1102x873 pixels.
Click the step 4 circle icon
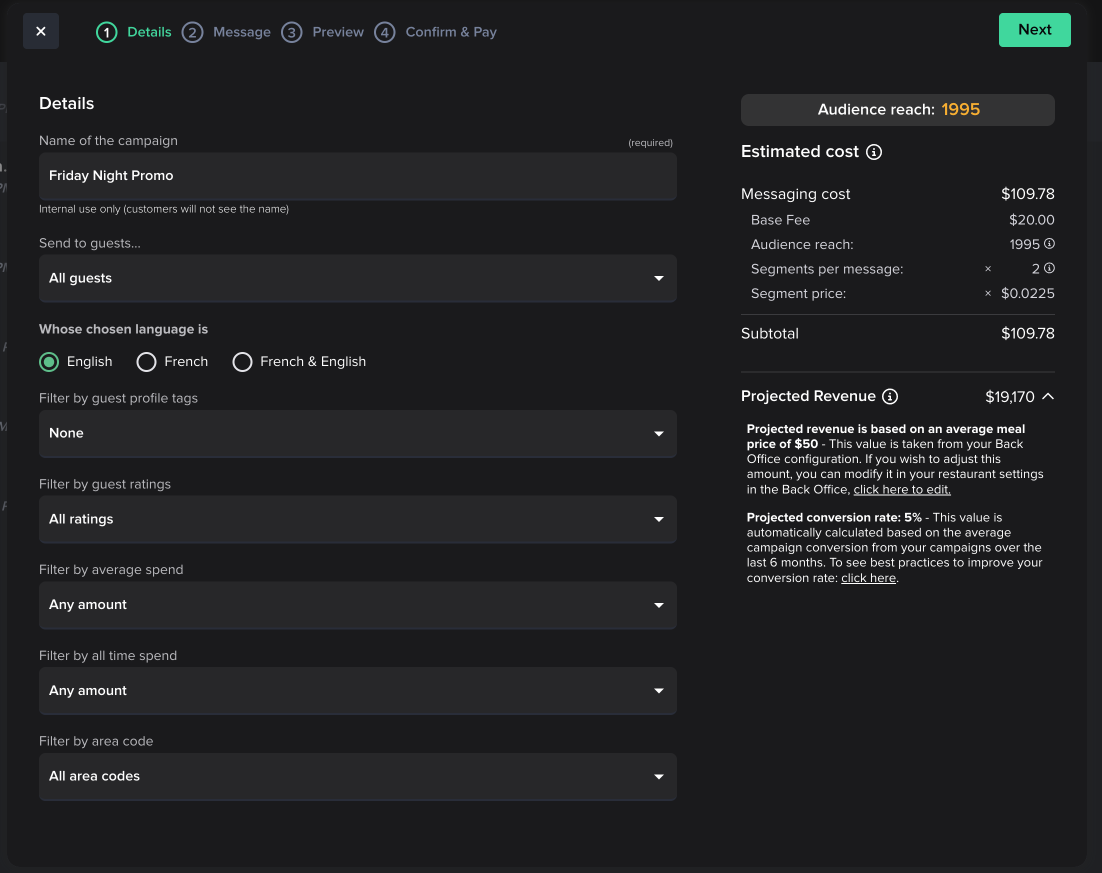click(384, 32)
